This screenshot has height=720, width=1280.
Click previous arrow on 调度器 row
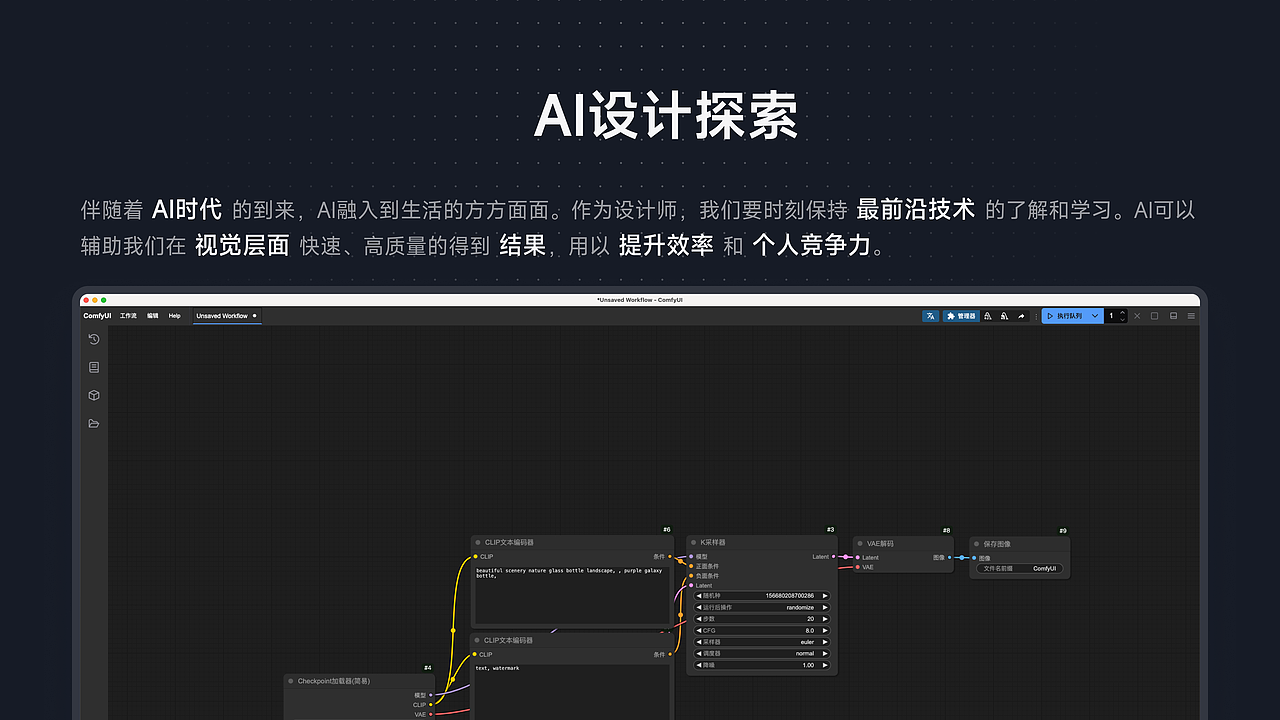coord(699,653)
